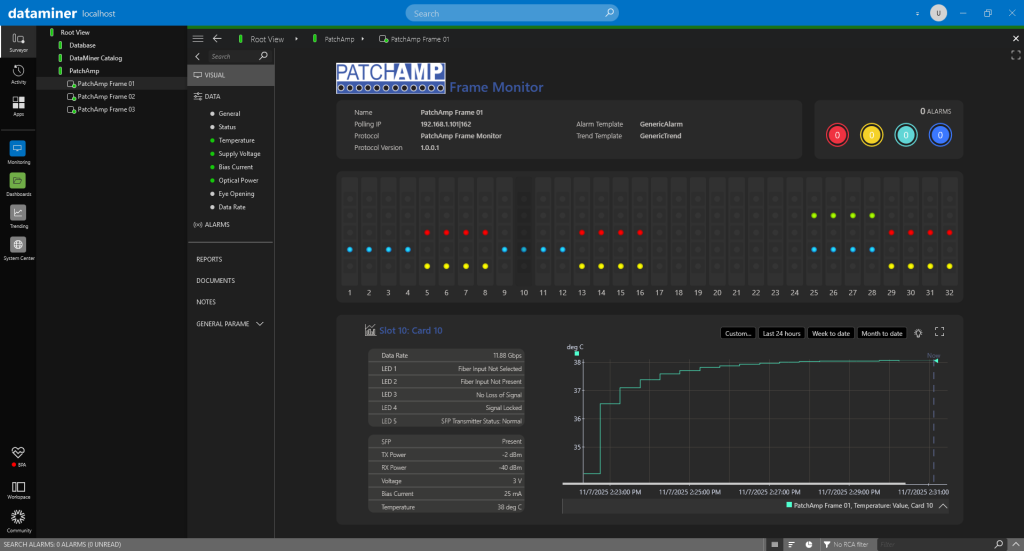Expand the alarm console with bottom-right chevron
Image resolution: width=1024 pixels, height=551 pixels.
point(1012,544)
